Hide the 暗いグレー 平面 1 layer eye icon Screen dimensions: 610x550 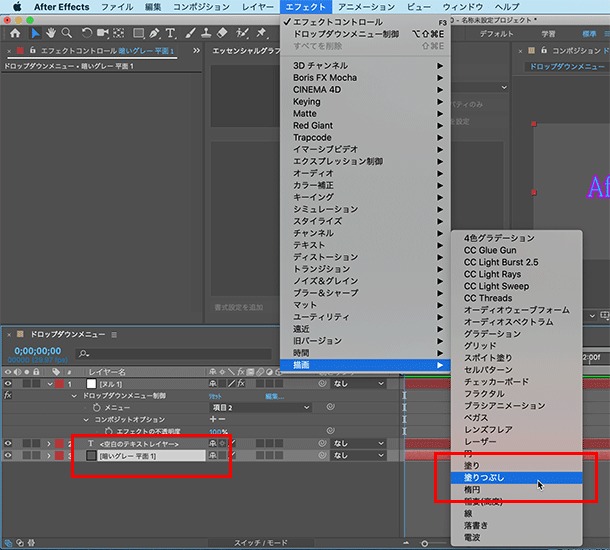tap(8, 455)
